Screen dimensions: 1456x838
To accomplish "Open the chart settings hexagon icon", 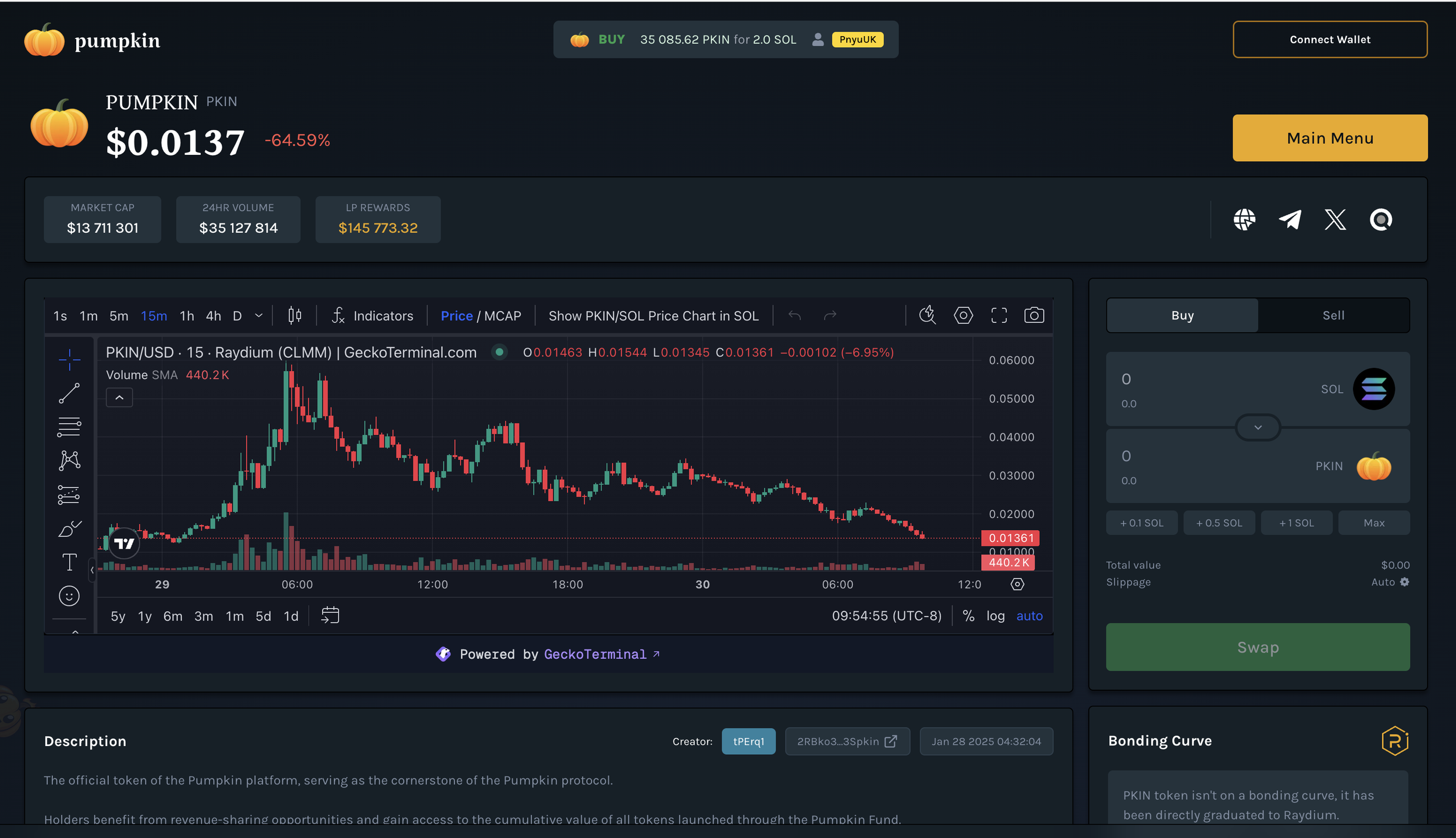I will pyautogui.click(x=963, y=315).
